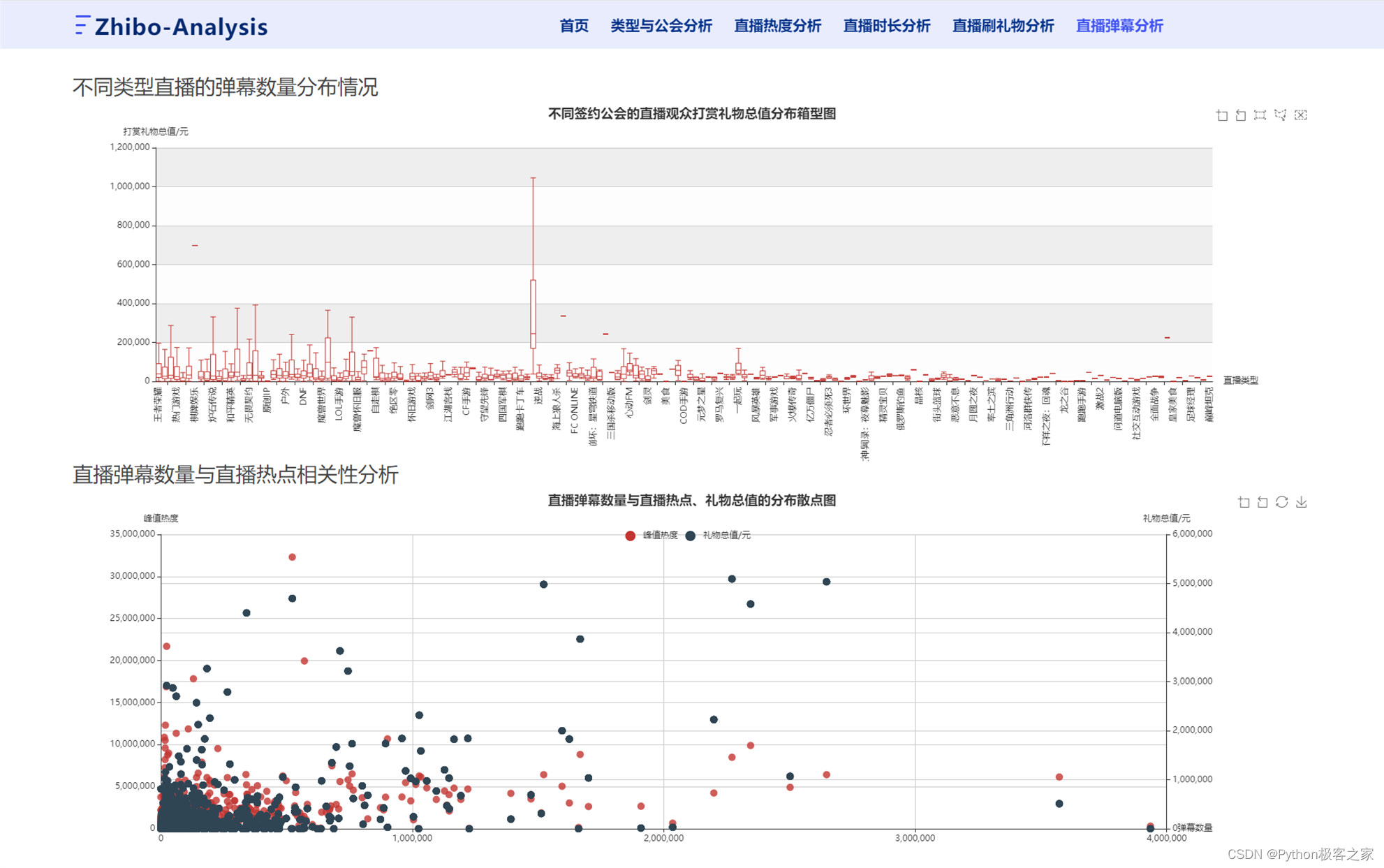Click the area zoom icon on boxplot chart
Screen dimensions: 1384x868
pyautogui.click(x=1221, y=115)
